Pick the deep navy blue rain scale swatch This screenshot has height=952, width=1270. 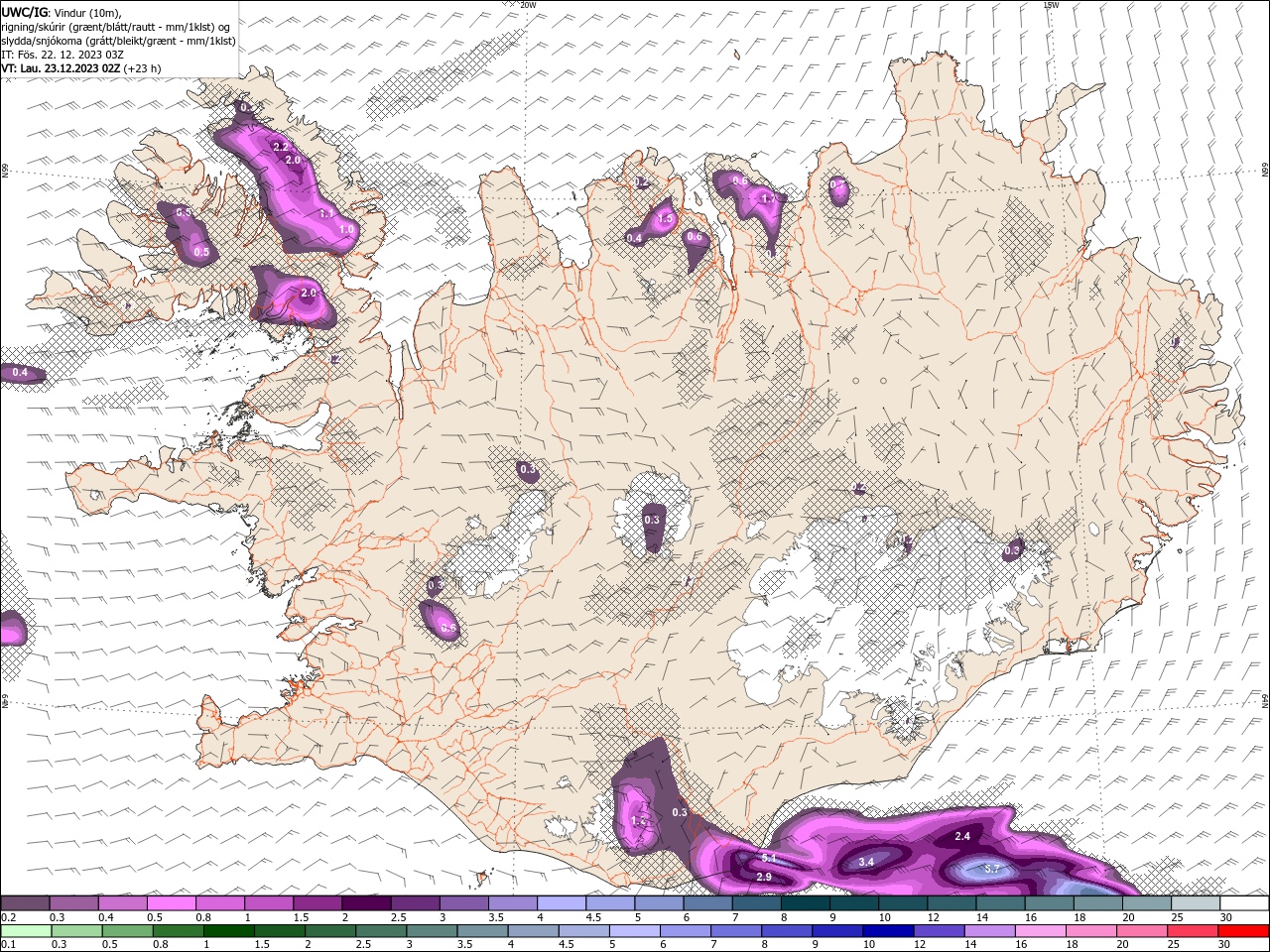coord(888,931)
